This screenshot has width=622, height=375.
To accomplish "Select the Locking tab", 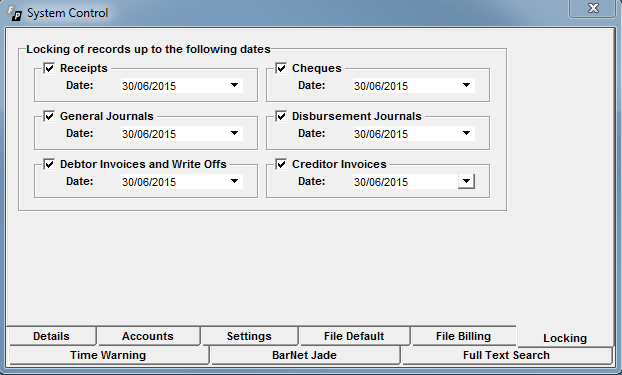I will (565, 338).
